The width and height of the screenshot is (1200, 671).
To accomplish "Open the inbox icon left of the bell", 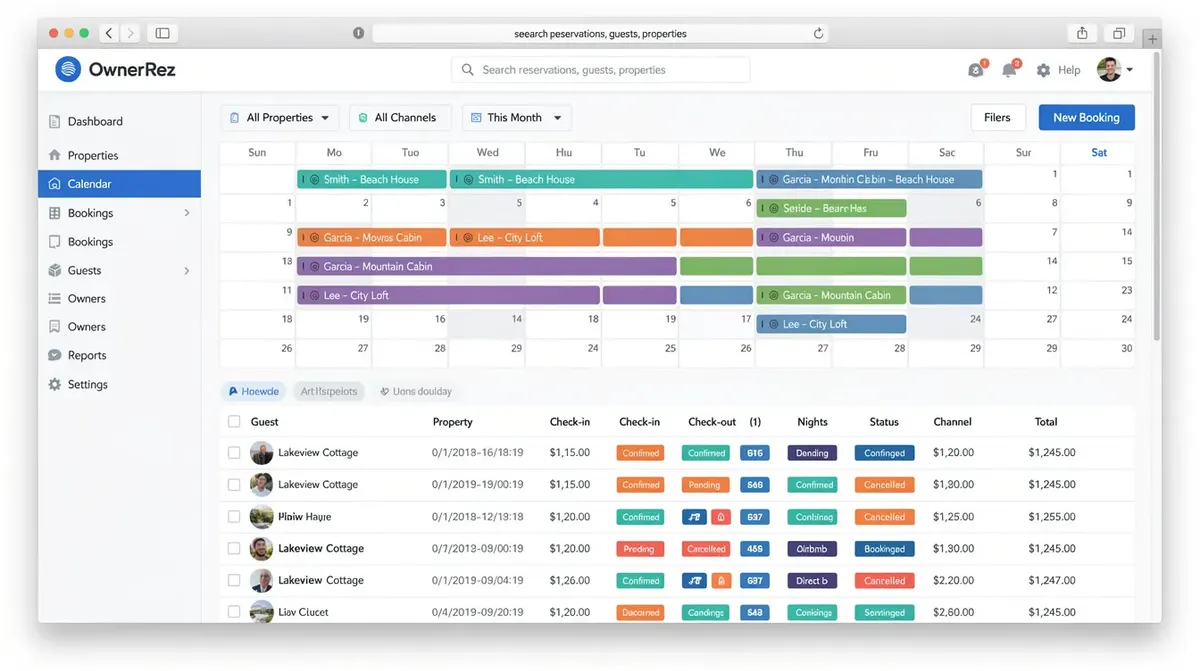I will 976,70.
